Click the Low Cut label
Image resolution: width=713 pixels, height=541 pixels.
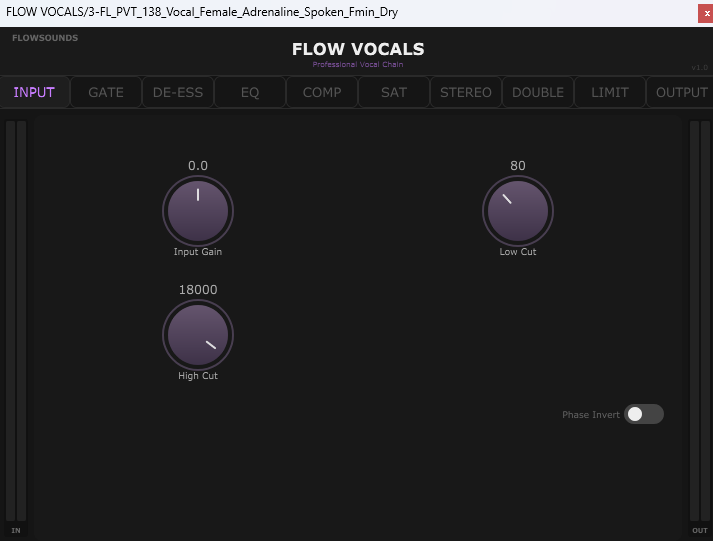click(x=518, y=252)
